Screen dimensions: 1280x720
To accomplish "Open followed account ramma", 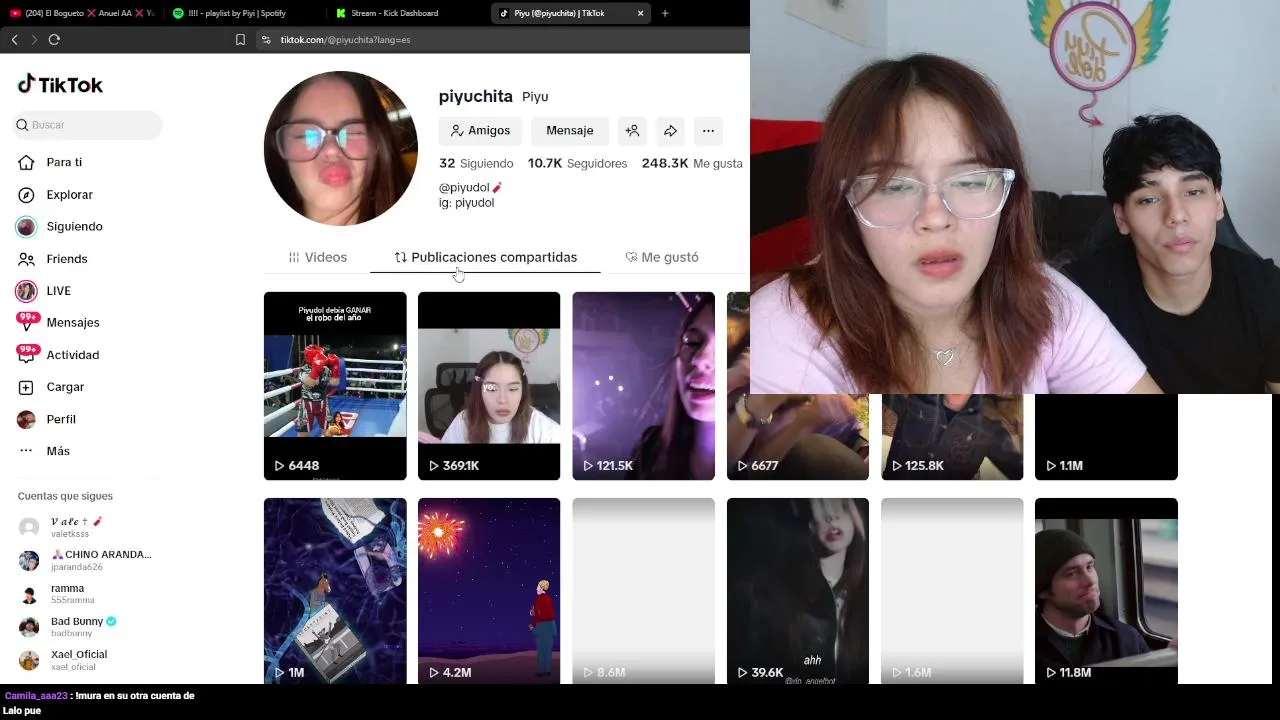I will (58, 594).
